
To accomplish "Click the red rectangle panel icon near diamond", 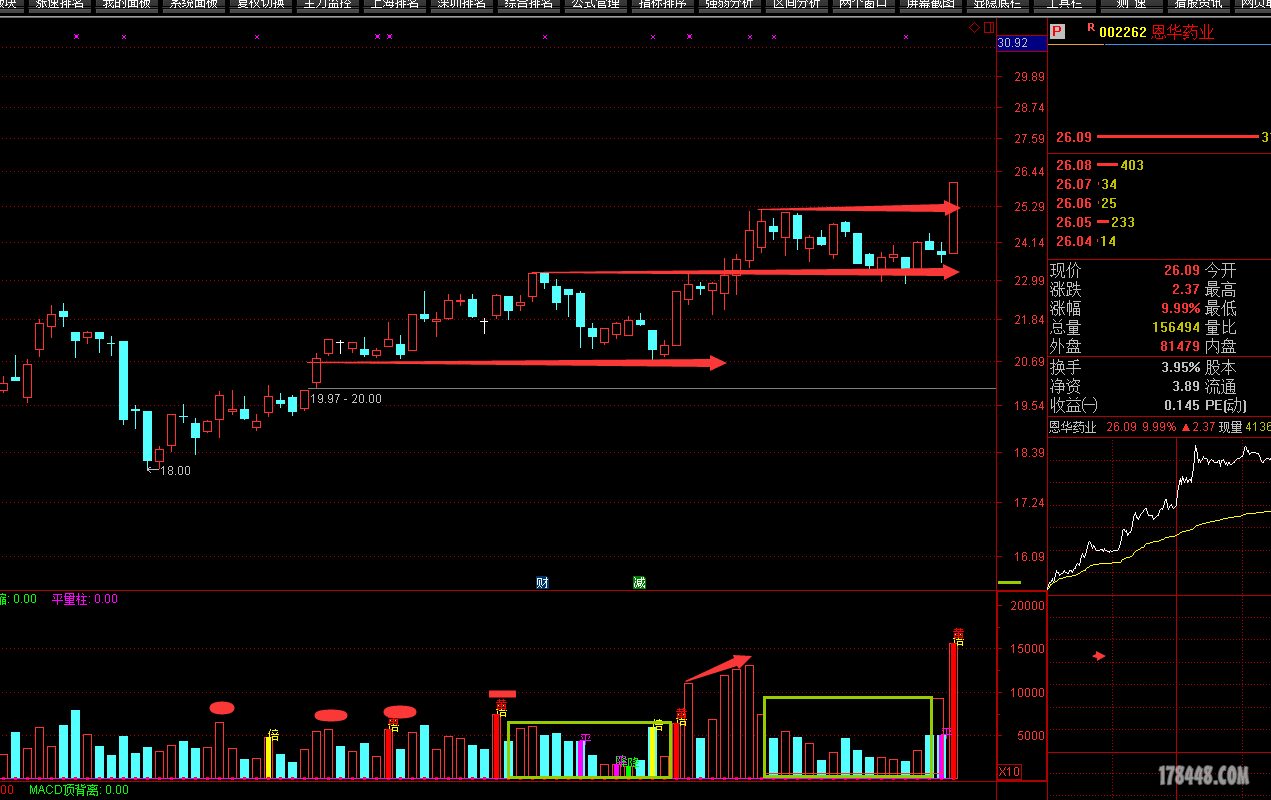I will (x=987, y=28).
